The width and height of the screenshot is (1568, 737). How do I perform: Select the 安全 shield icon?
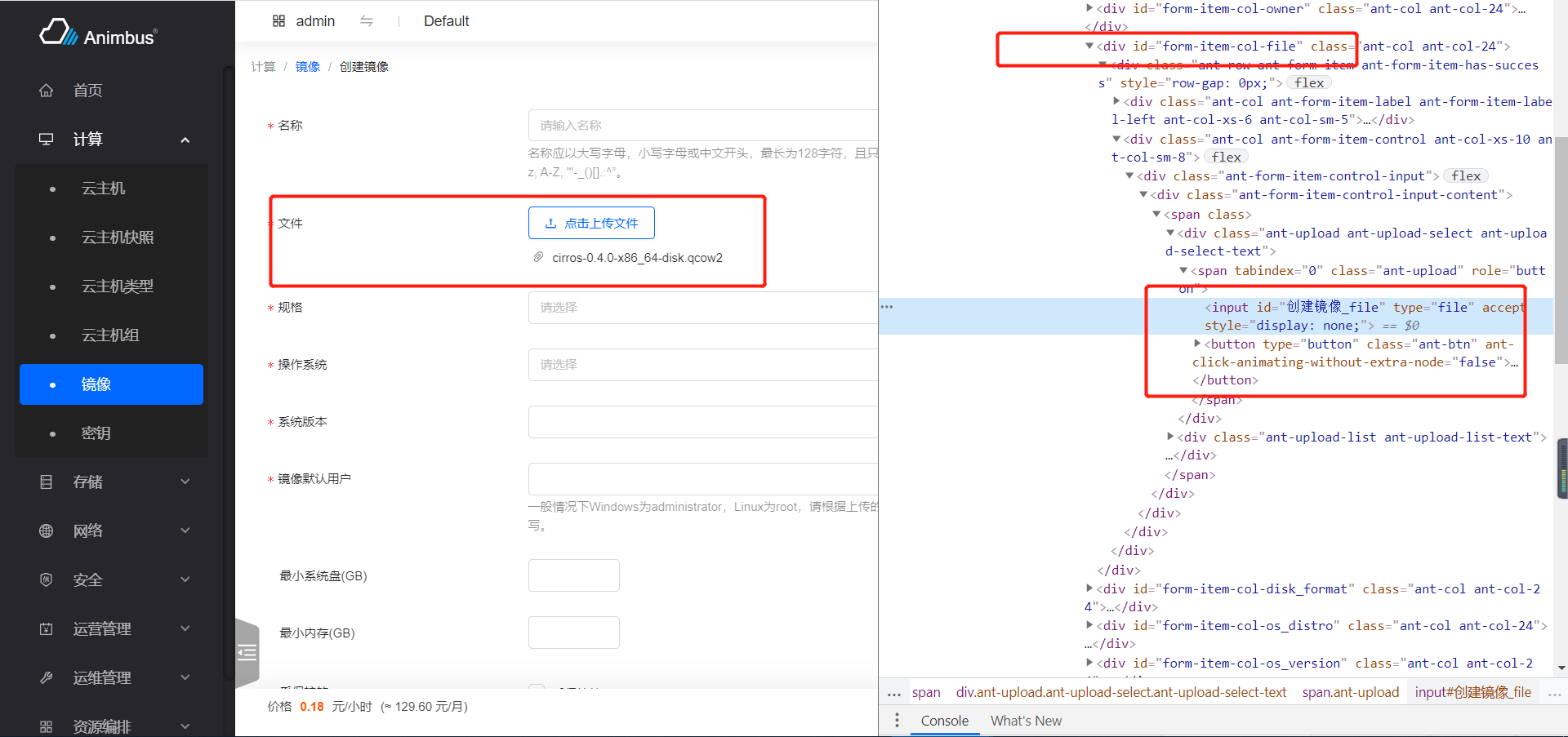point(47,579)
